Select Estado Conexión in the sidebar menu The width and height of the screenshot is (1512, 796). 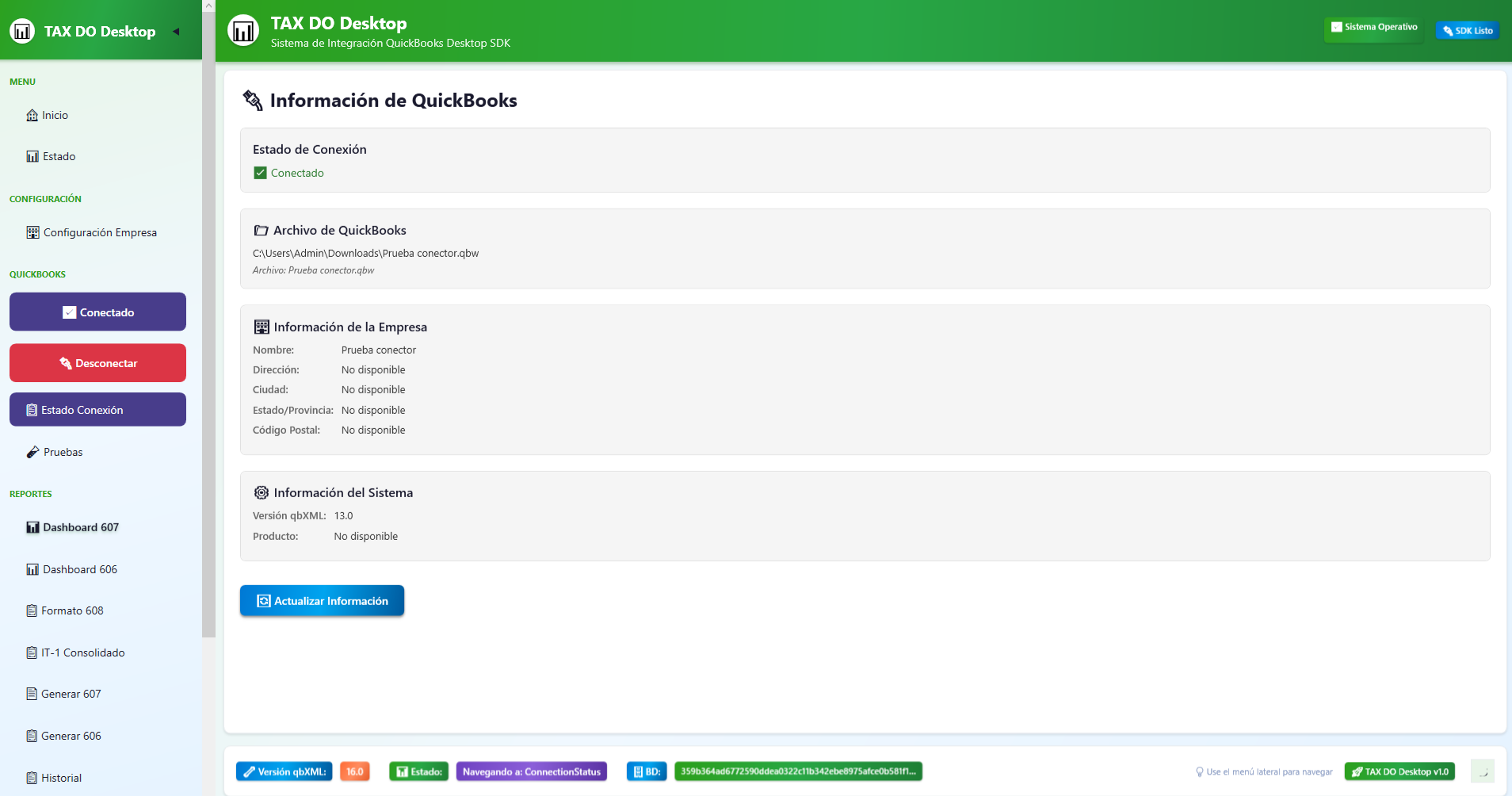click(97, 409)
